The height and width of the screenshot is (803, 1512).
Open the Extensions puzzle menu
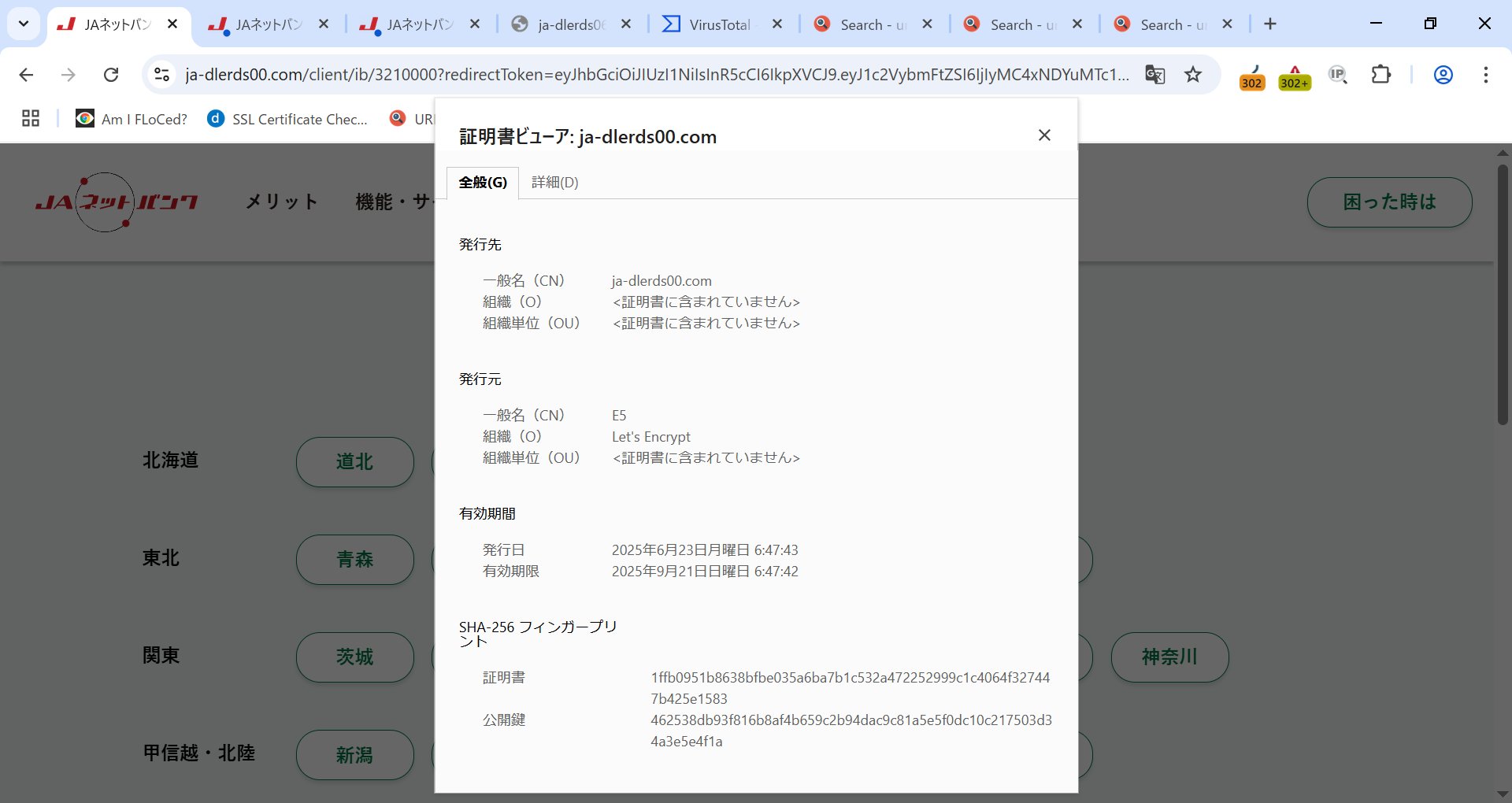(x=1381, y=75)
